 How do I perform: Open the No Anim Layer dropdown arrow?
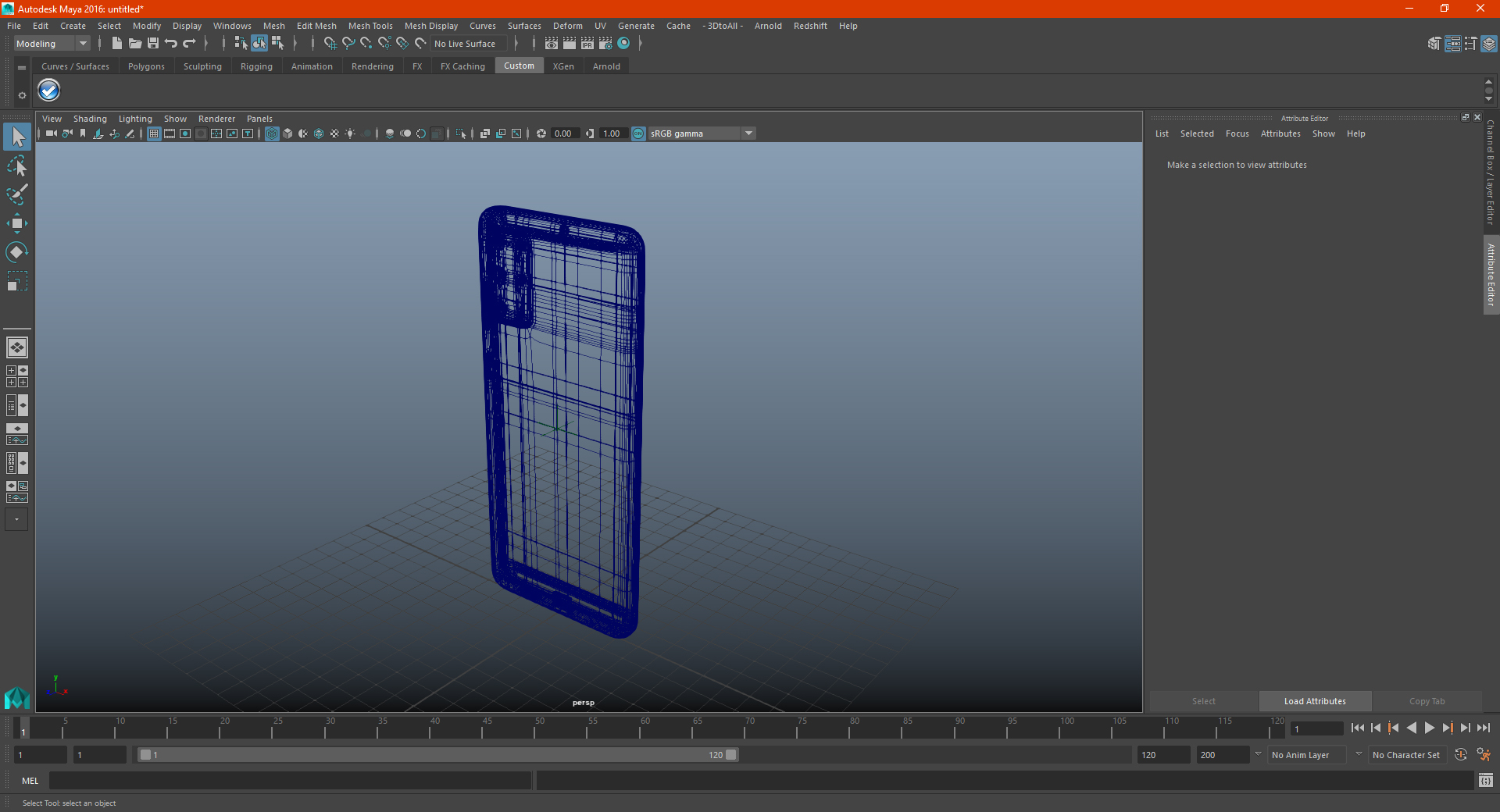tap(1258, 754)
